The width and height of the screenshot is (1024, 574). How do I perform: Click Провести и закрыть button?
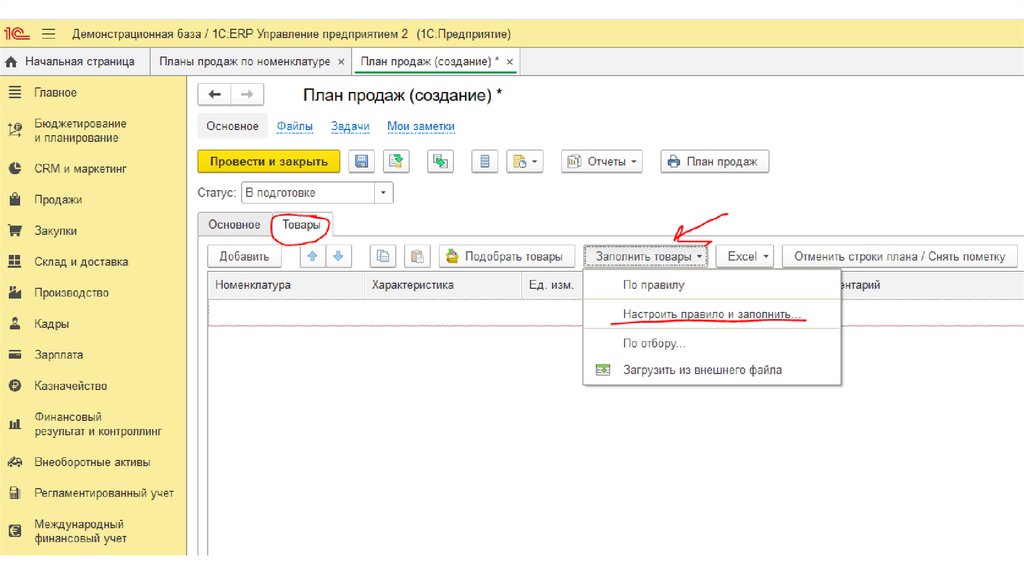click(268, 161)
